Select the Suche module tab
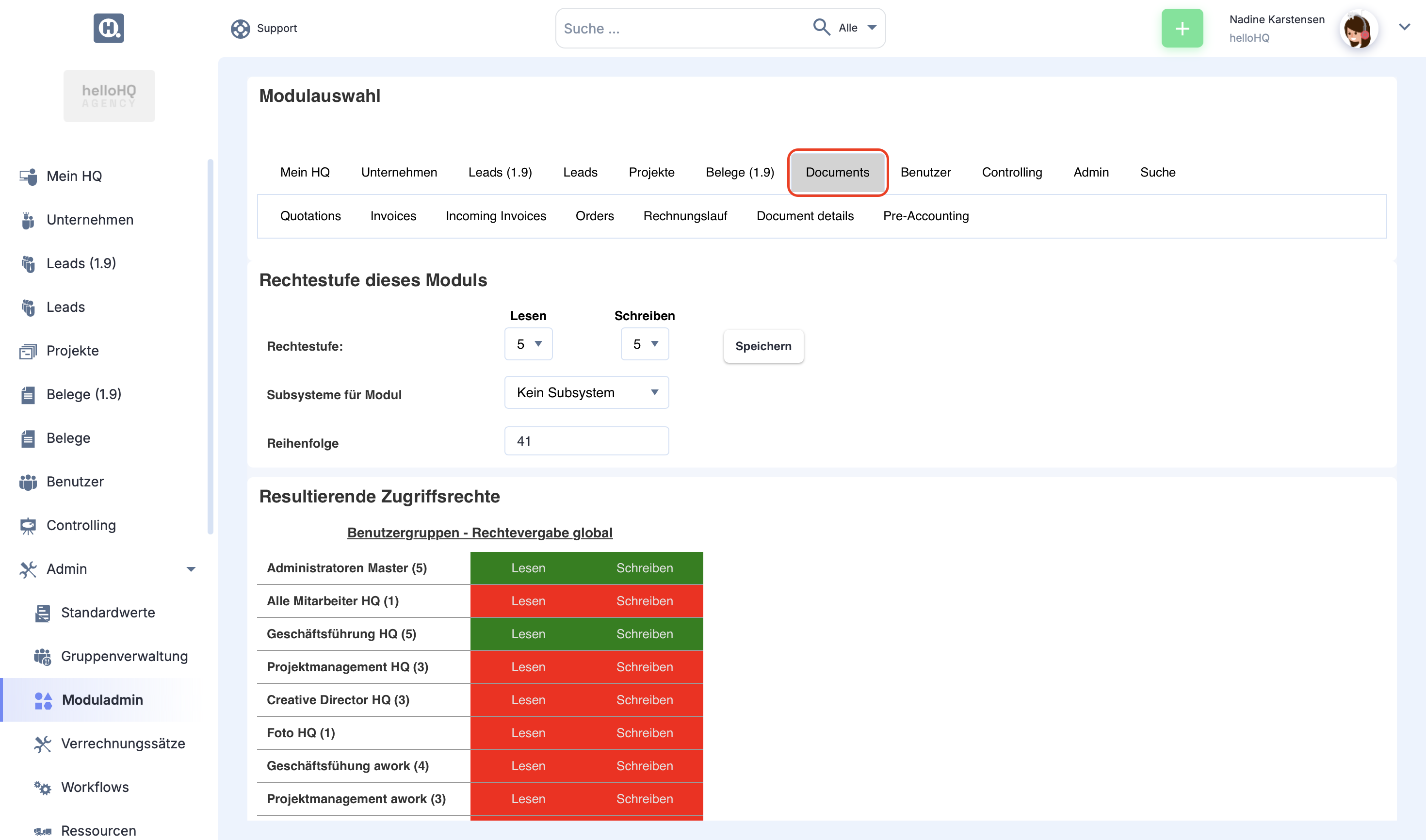 (1157, 172)
